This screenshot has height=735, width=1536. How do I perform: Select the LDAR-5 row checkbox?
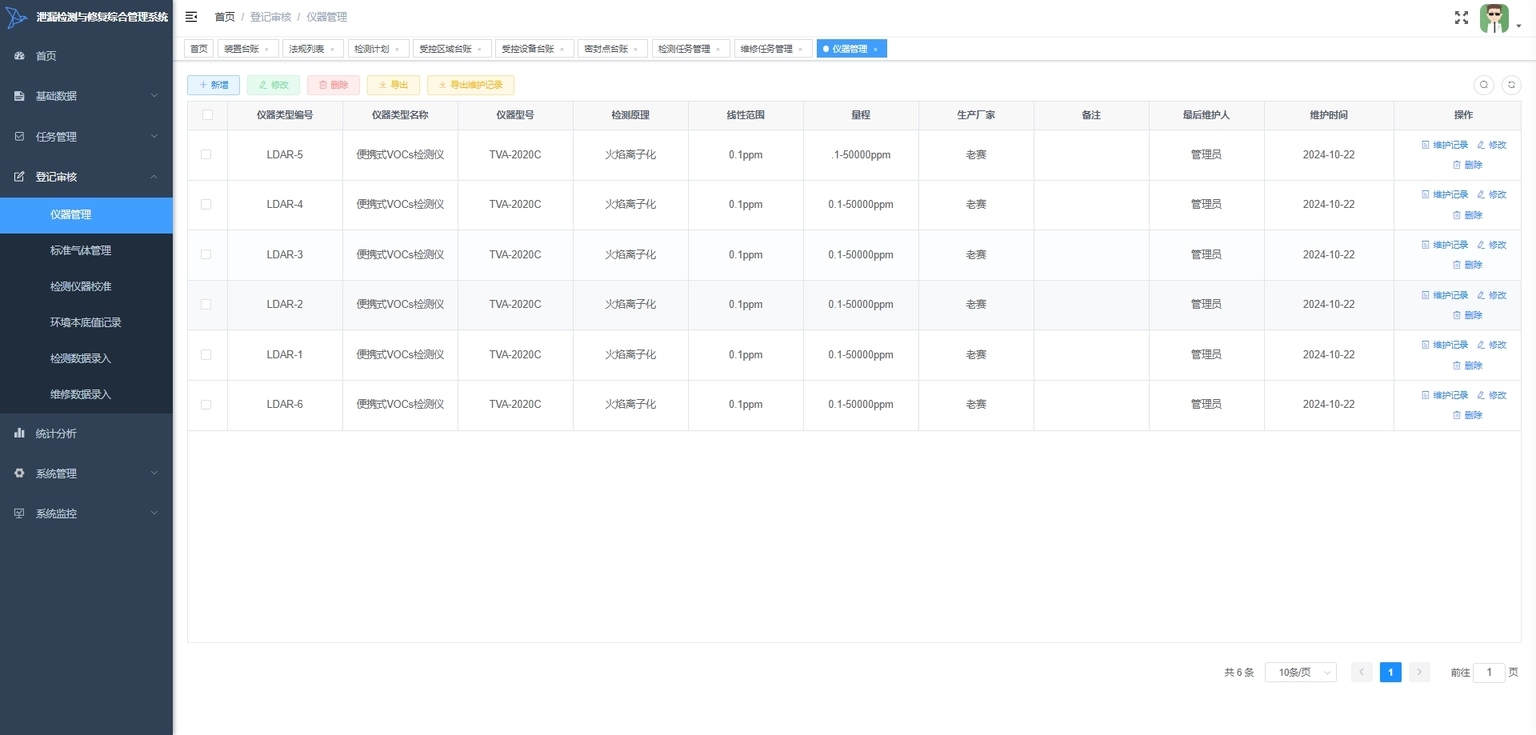207,155
